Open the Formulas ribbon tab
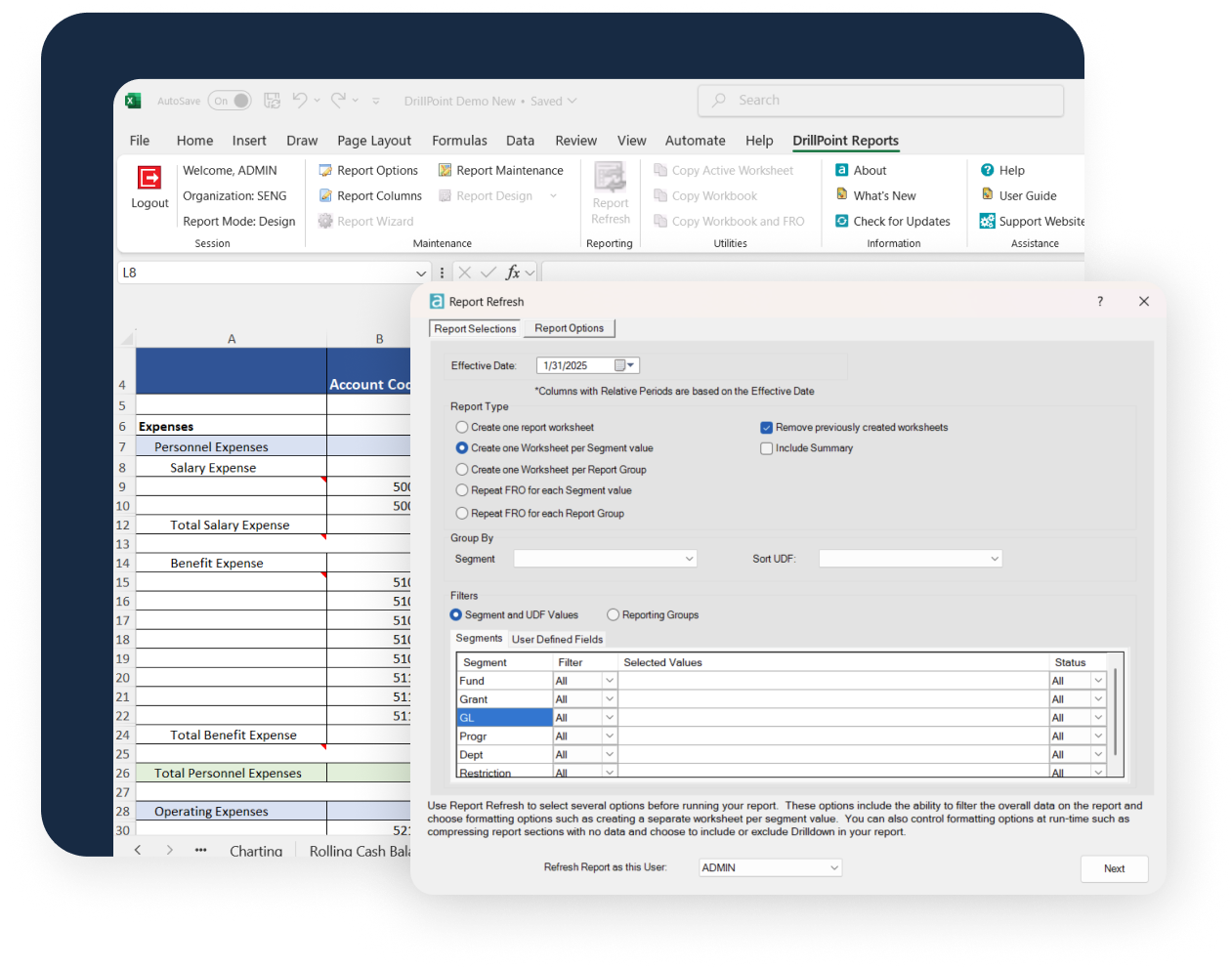The height and width of the screenshot is (968, 1232). (x=459, y=141)
